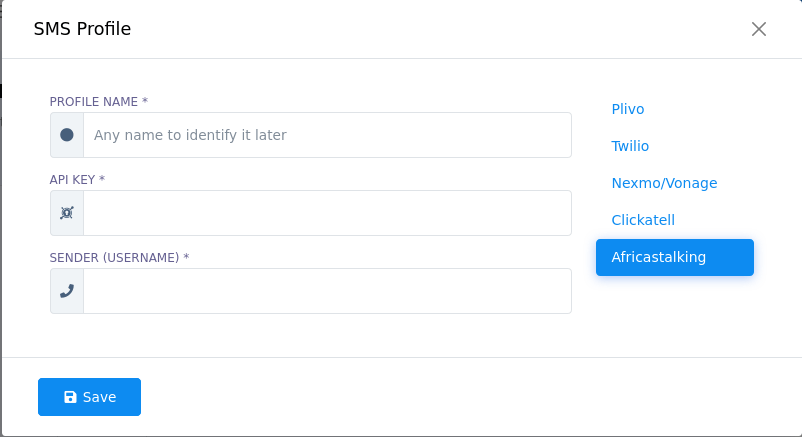Open the Clickatell provider tab
Viewport: 802px width, 437px height.
643,220
